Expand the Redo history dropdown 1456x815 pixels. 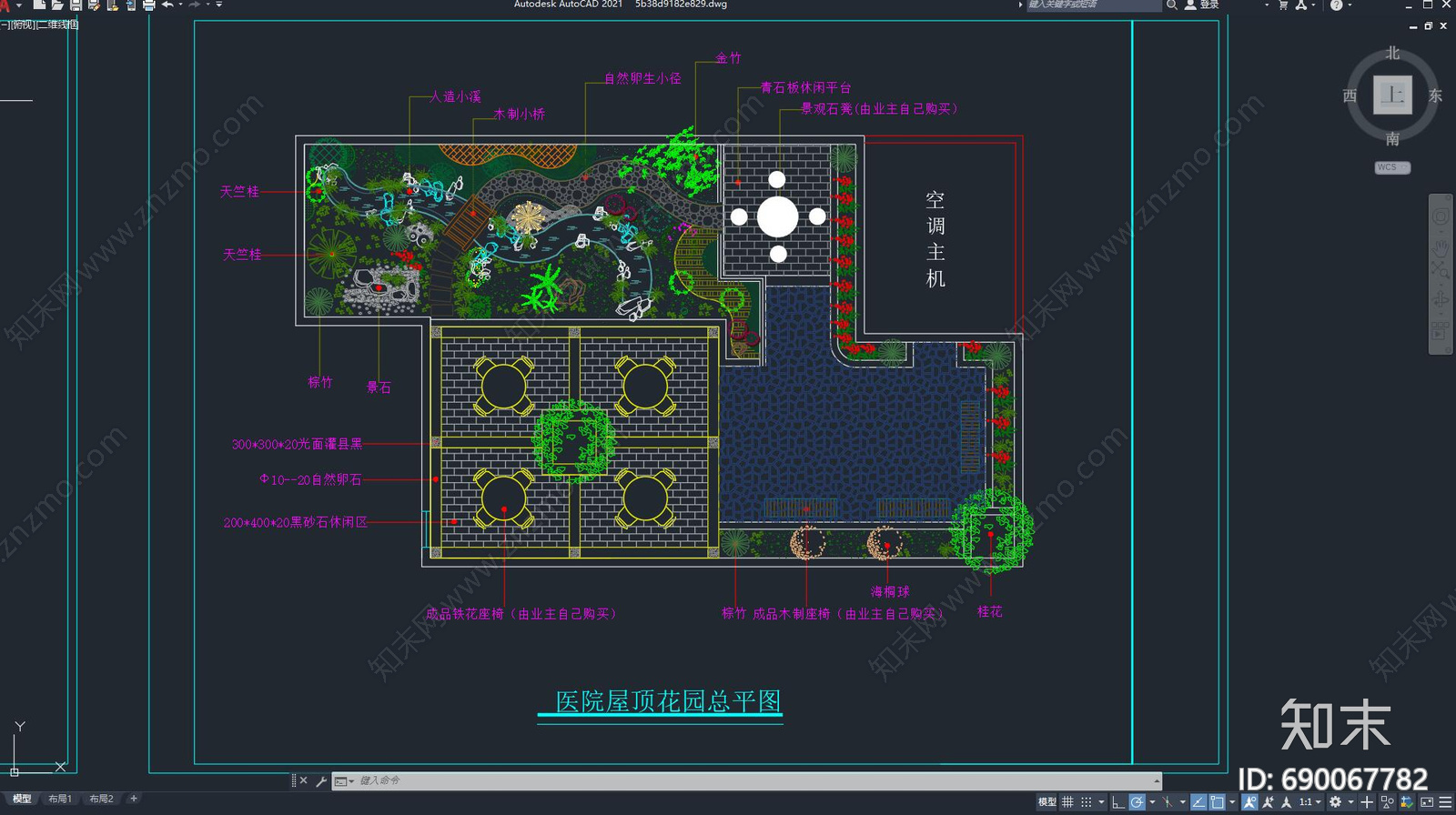[x=208, y=5]
